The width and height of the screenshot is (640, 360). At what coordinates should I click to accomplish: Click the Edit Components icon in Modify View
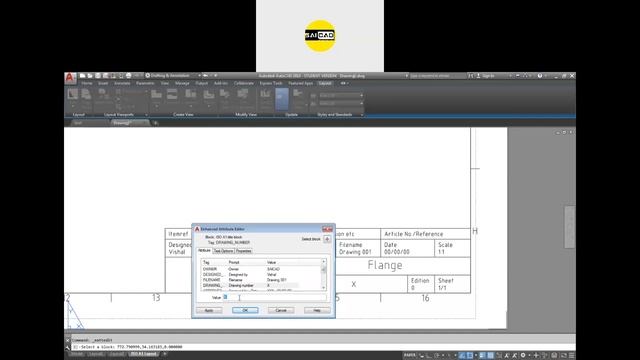pyautogui.click(x=242, y=95)
